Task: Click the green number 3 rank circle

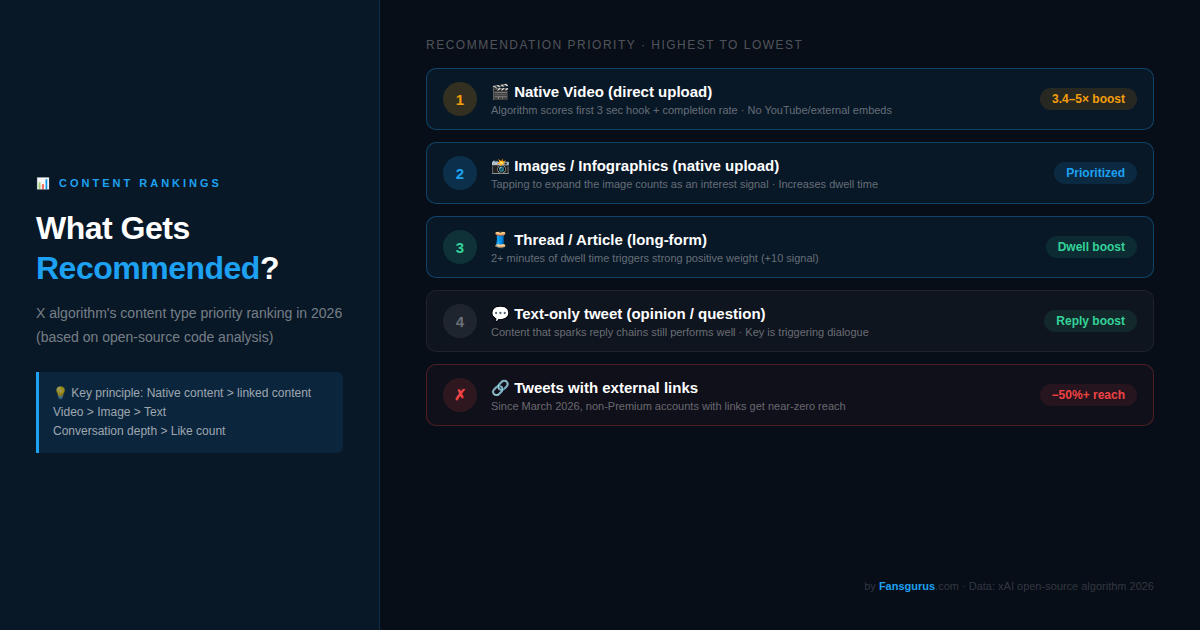Action: click(460, 247)
